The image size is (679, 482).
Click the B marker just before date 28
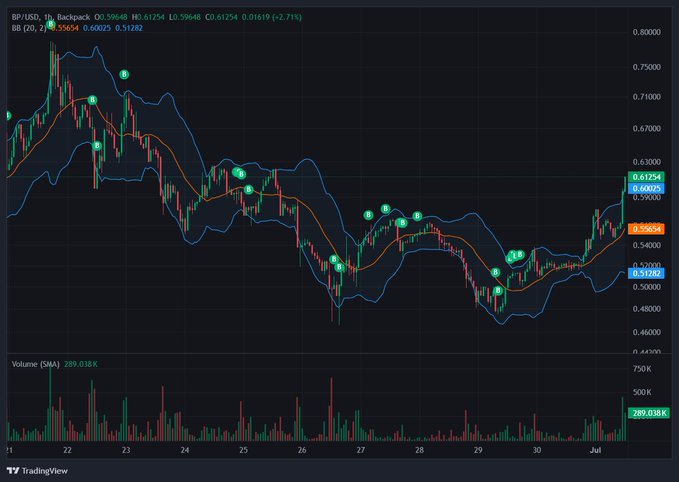tap(417, 216)
